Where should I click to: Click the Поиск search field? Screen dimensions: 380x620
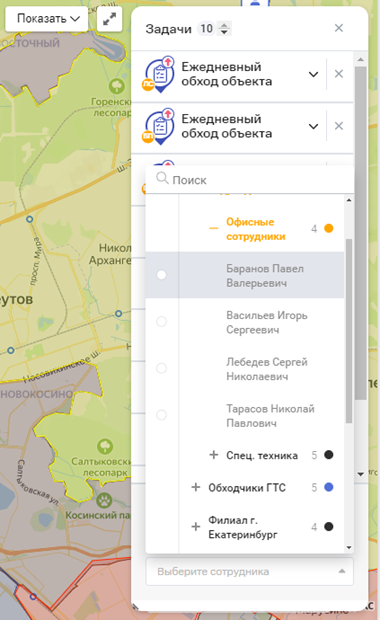coord(250,180)
